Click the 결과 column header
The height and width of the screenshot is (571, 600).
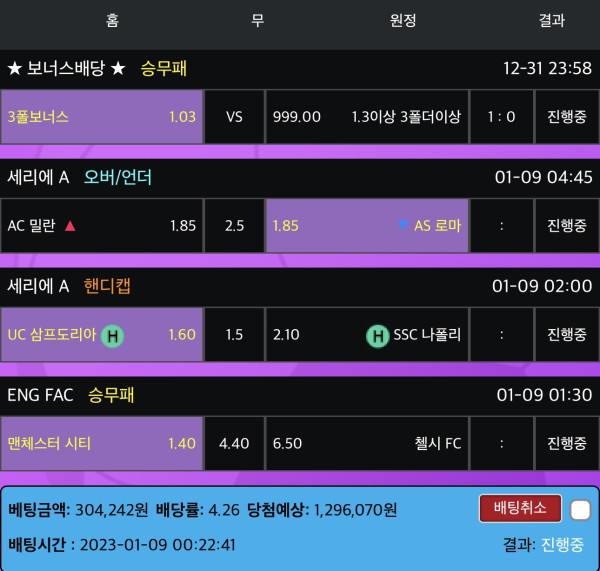[x=551, y=20]
